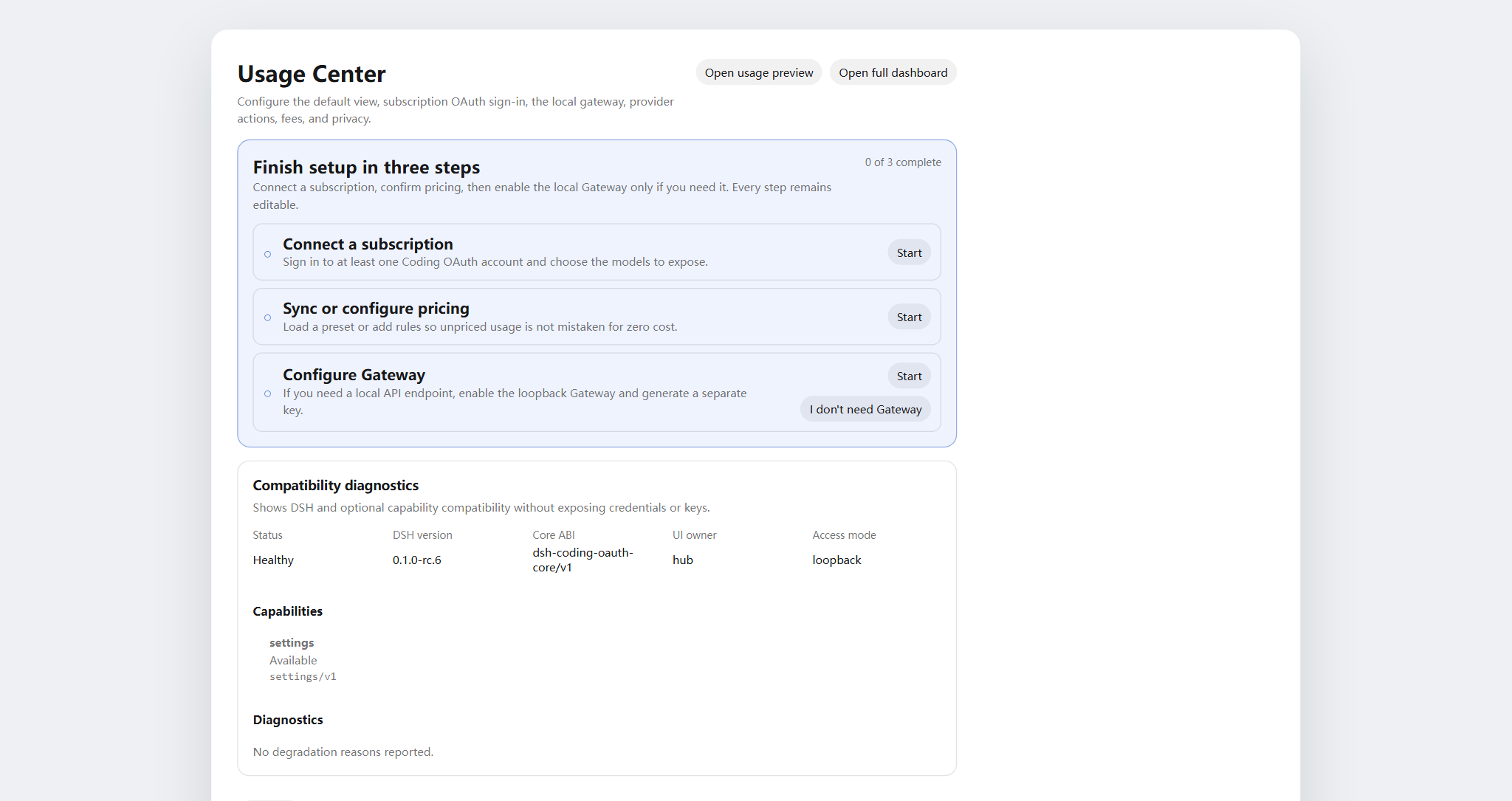This screenshot has height=801, width=1512.
Task: Click the DSH version value 0.1.0-rc.6
Action: [416, 560]
